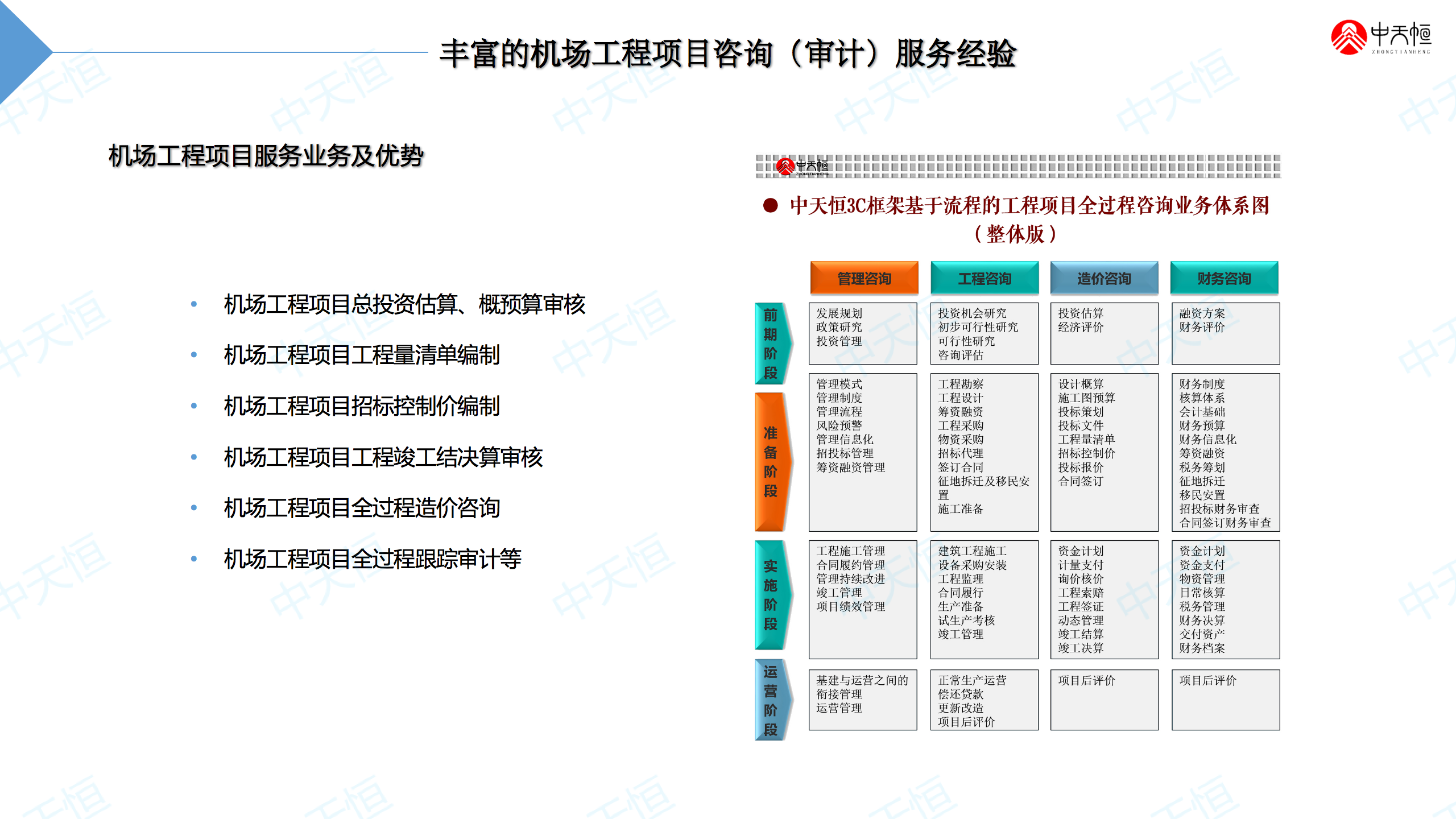Click 物资采购 text

961,439
